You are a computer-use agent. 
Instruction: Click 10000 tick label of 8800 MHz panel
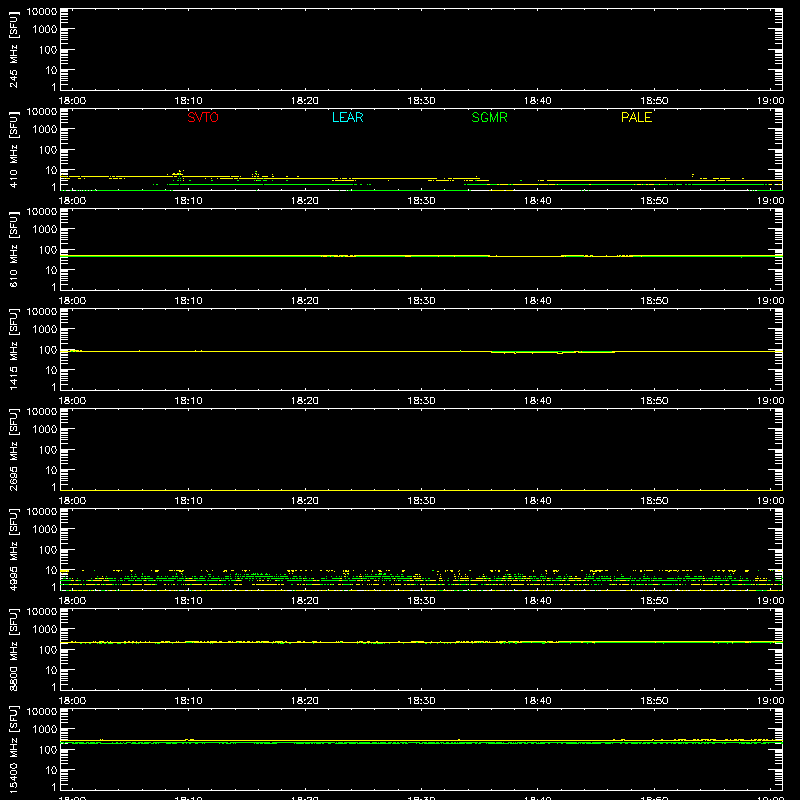pyautogui.click(x=42, y=612)
